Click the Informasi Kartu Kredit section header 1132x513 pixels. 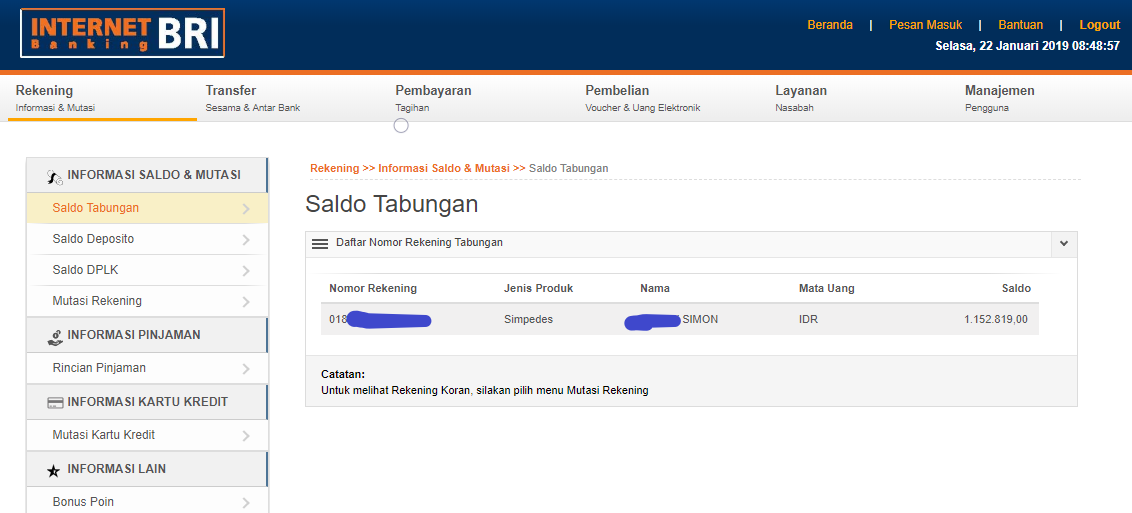click(x=147, y=402)
